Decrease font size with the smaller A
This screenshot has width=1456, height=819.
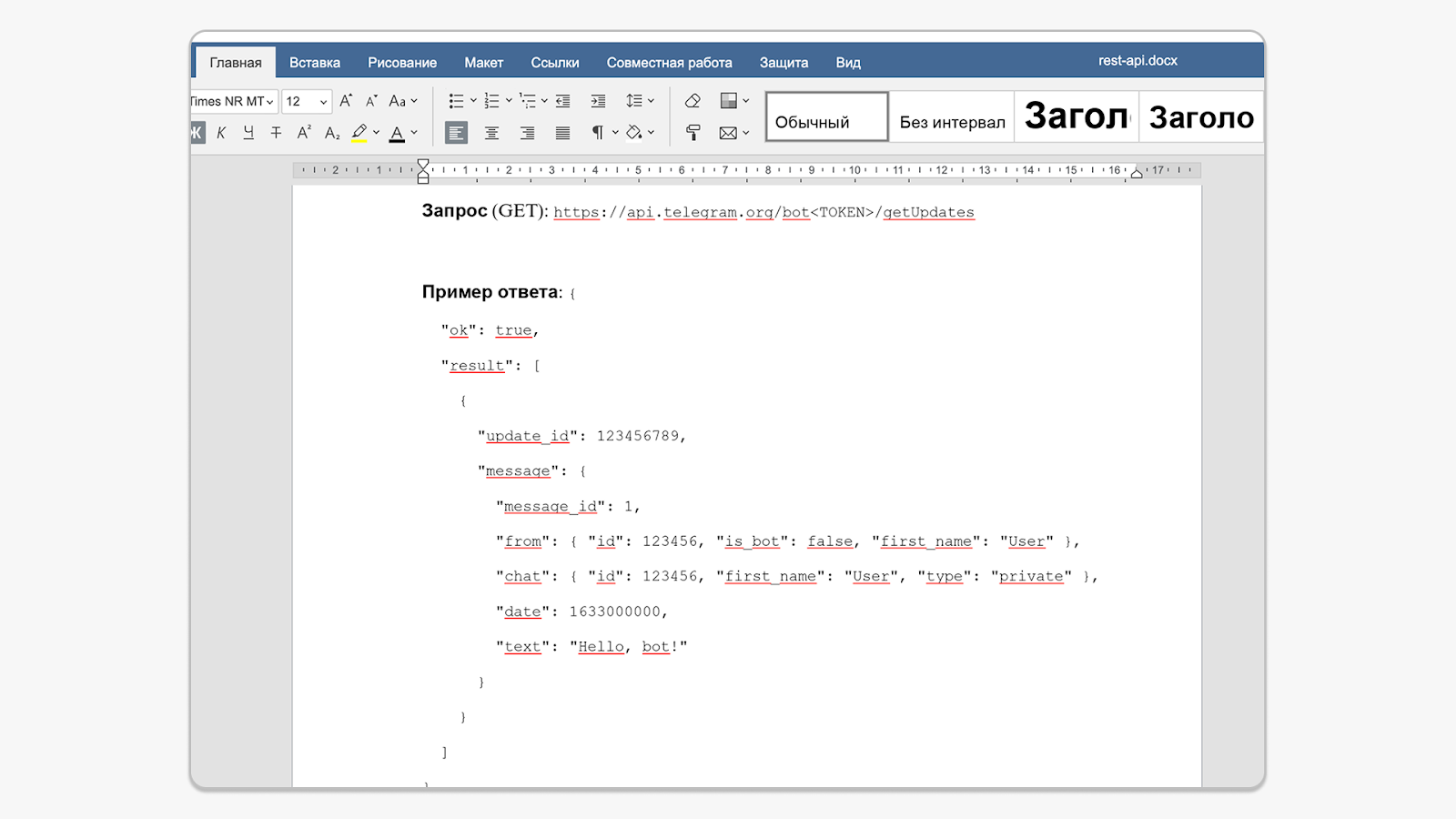[x=371, y=101]
